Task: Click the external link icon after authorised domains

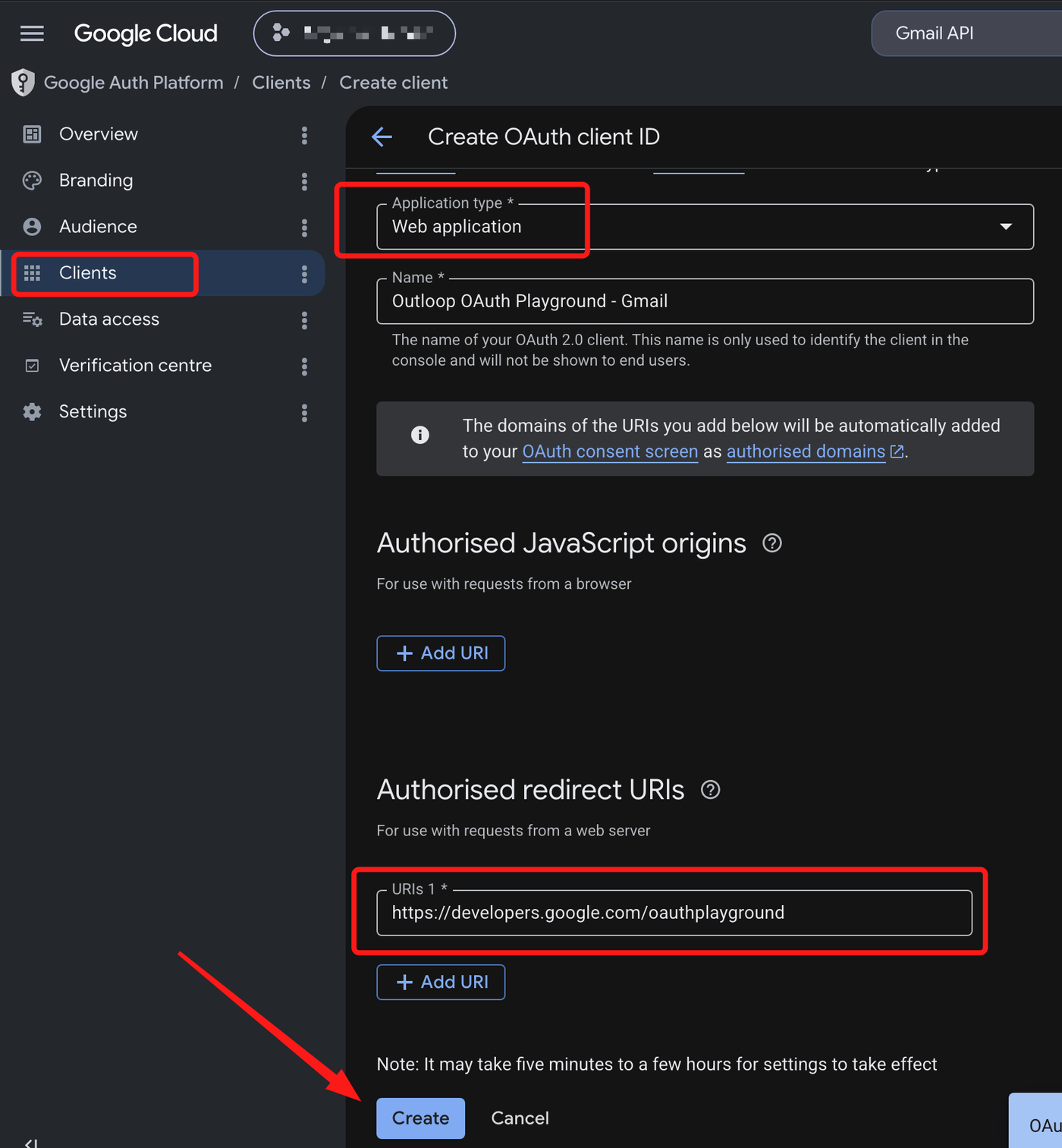Action: pos(897,451)
